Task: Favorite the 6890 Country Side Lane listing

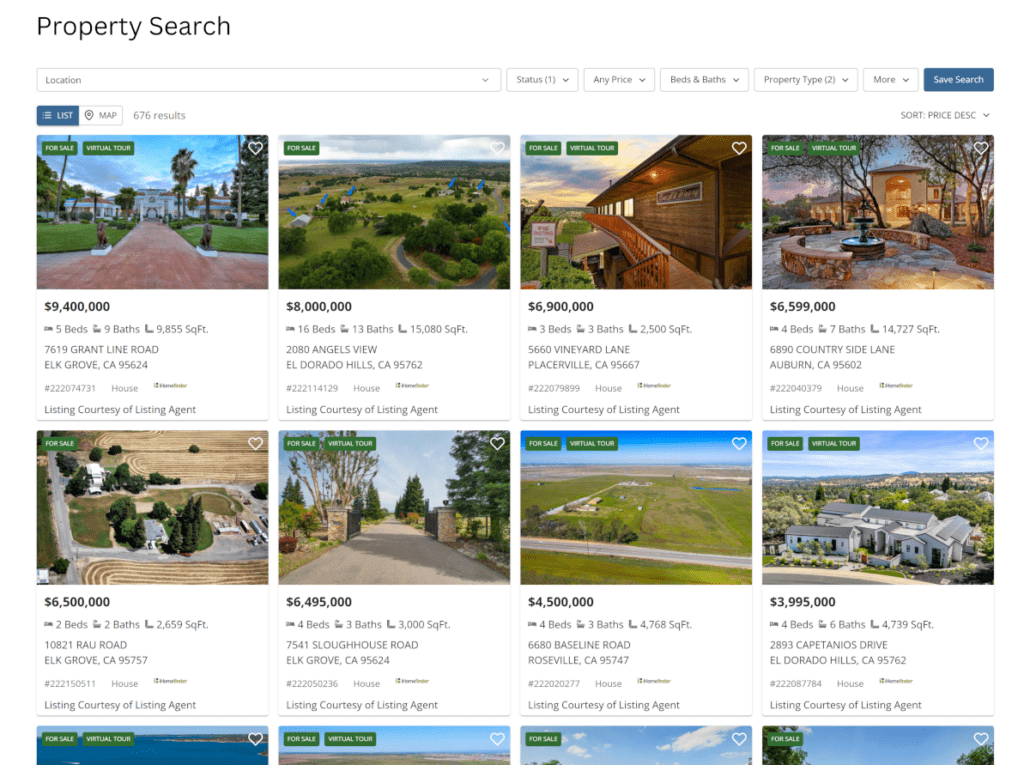Action: (x=981, y=148)
